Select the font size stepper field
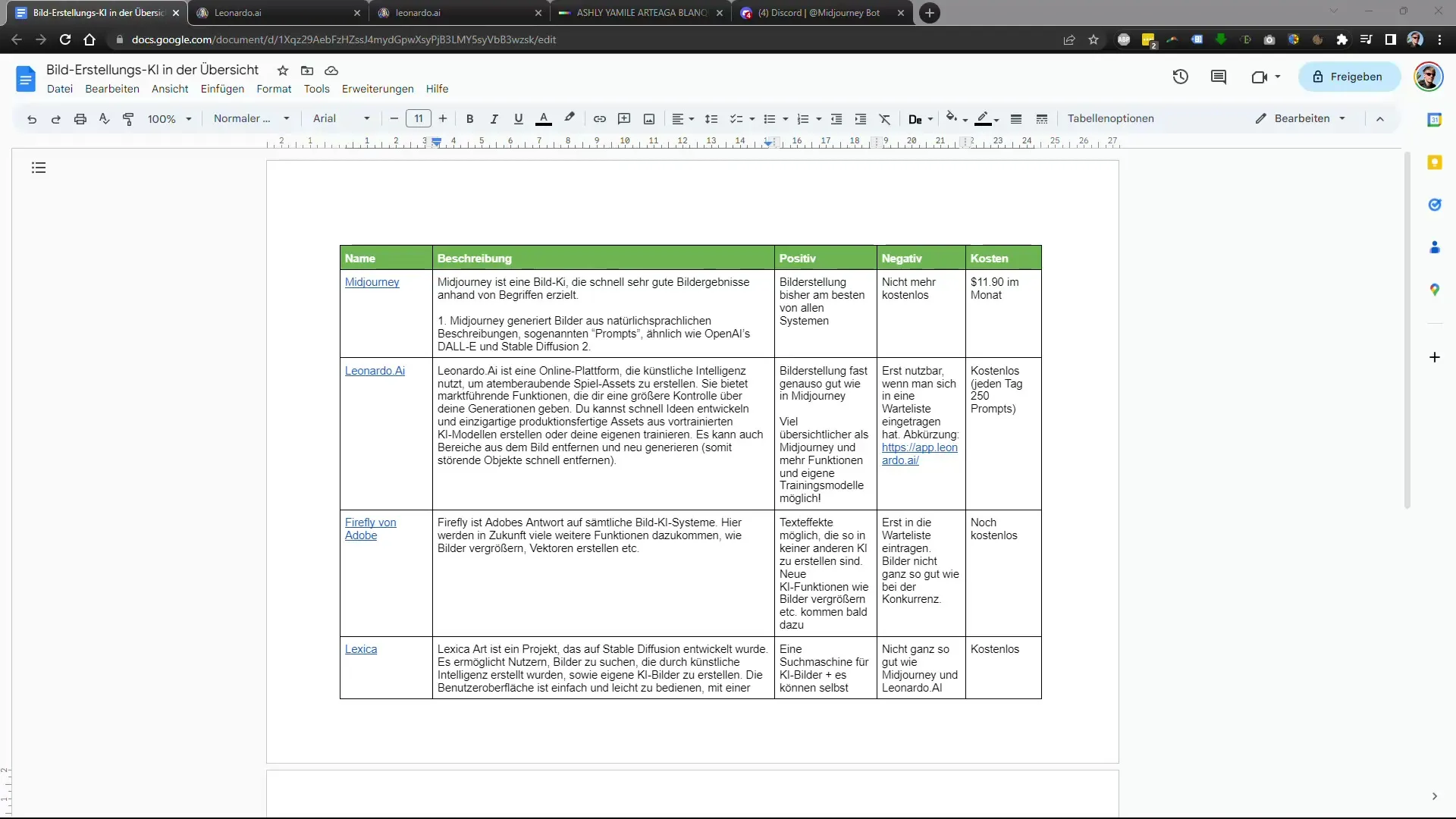This screenshot has height=819, width=1456. click(x=419, y=118)
